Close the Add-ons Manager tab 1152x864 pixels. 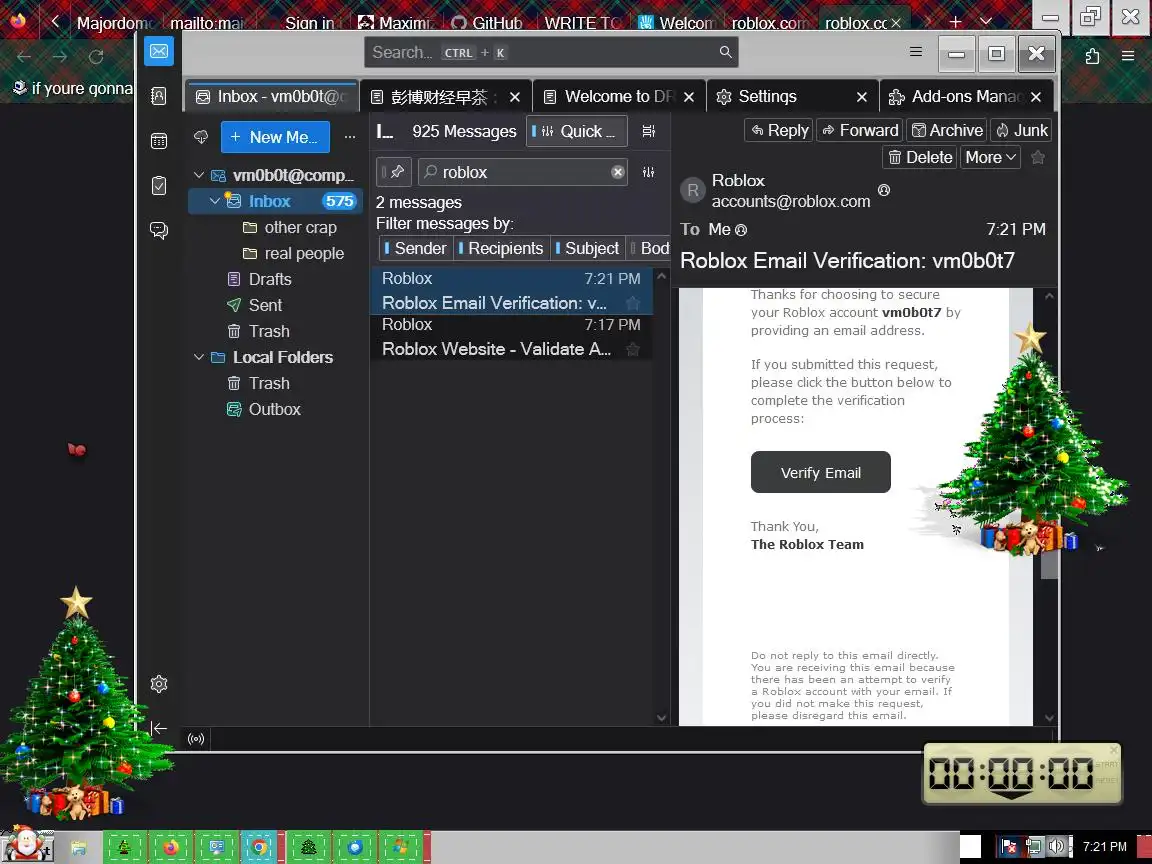tap(1036, 97)
